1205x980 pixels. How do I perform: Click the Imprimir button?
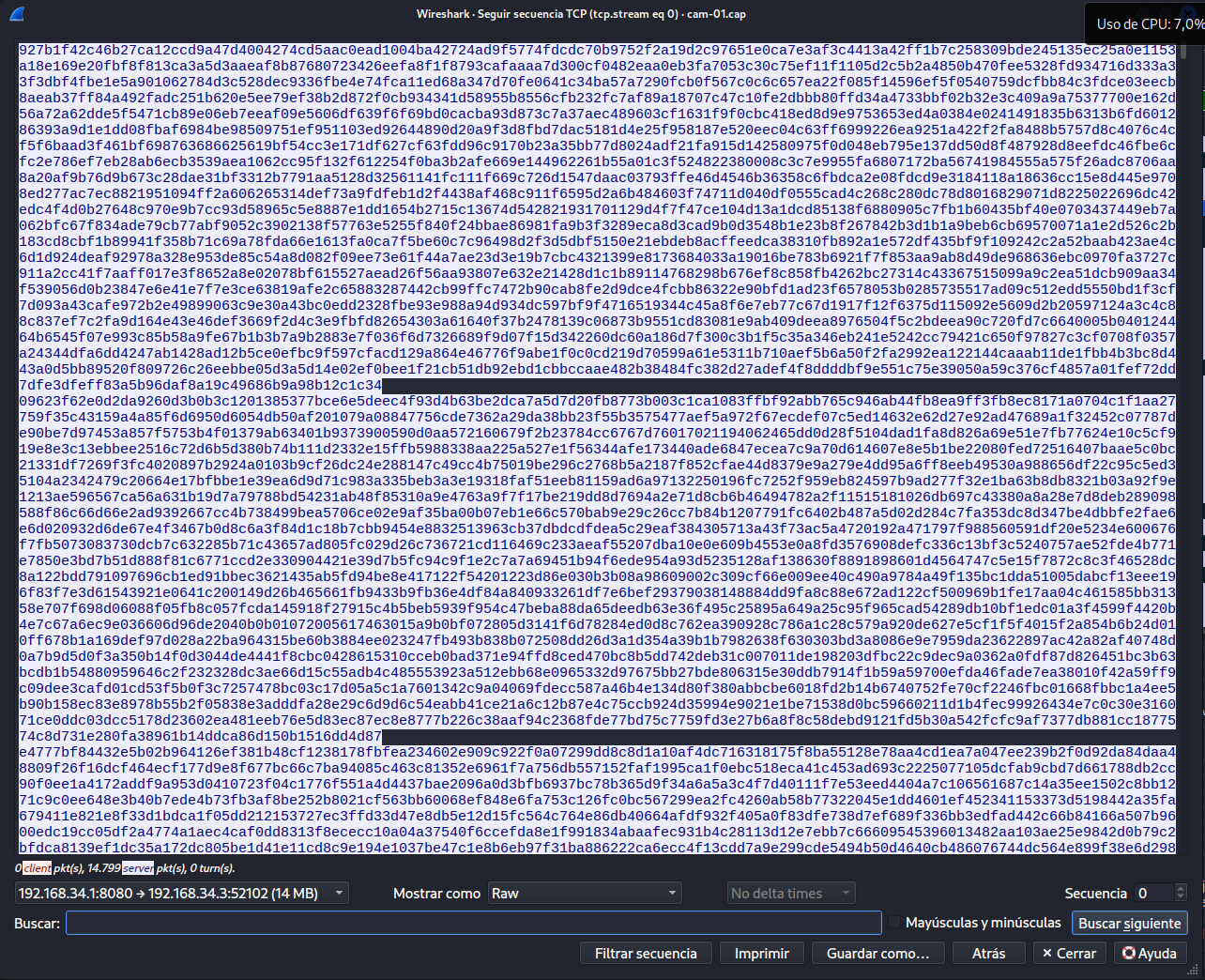click(x=761, y=953)
